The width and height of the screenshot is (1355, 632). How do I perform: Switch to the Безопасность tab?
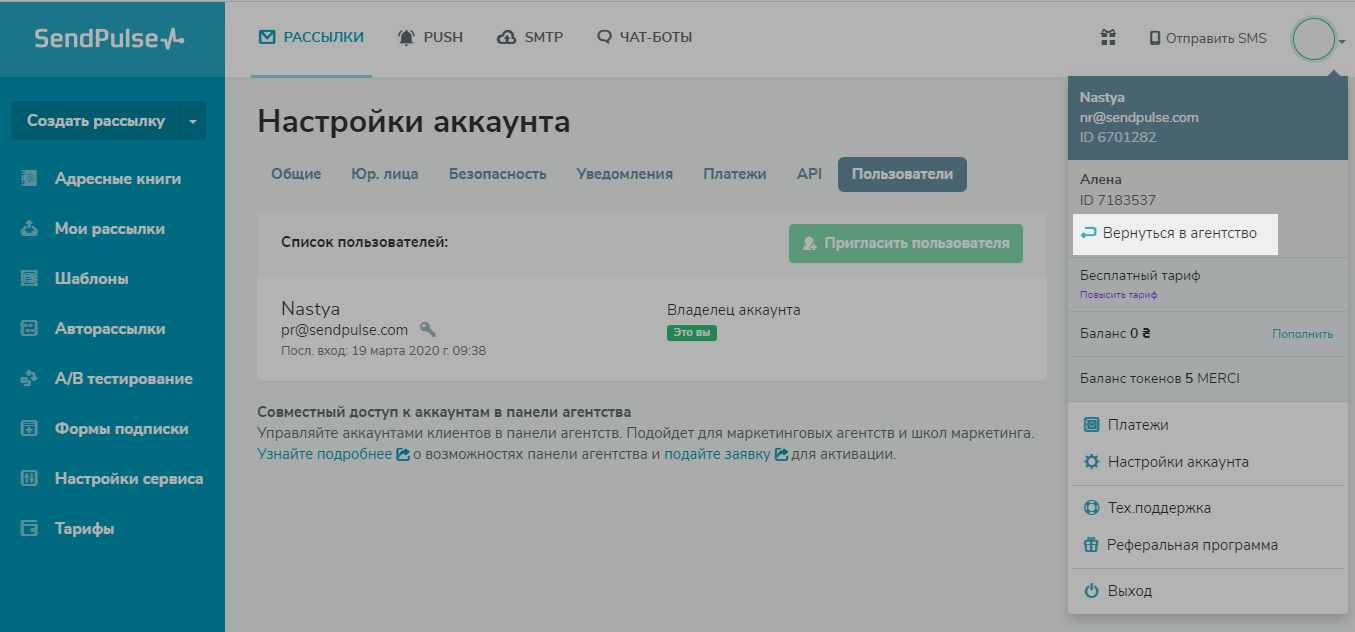497,173
